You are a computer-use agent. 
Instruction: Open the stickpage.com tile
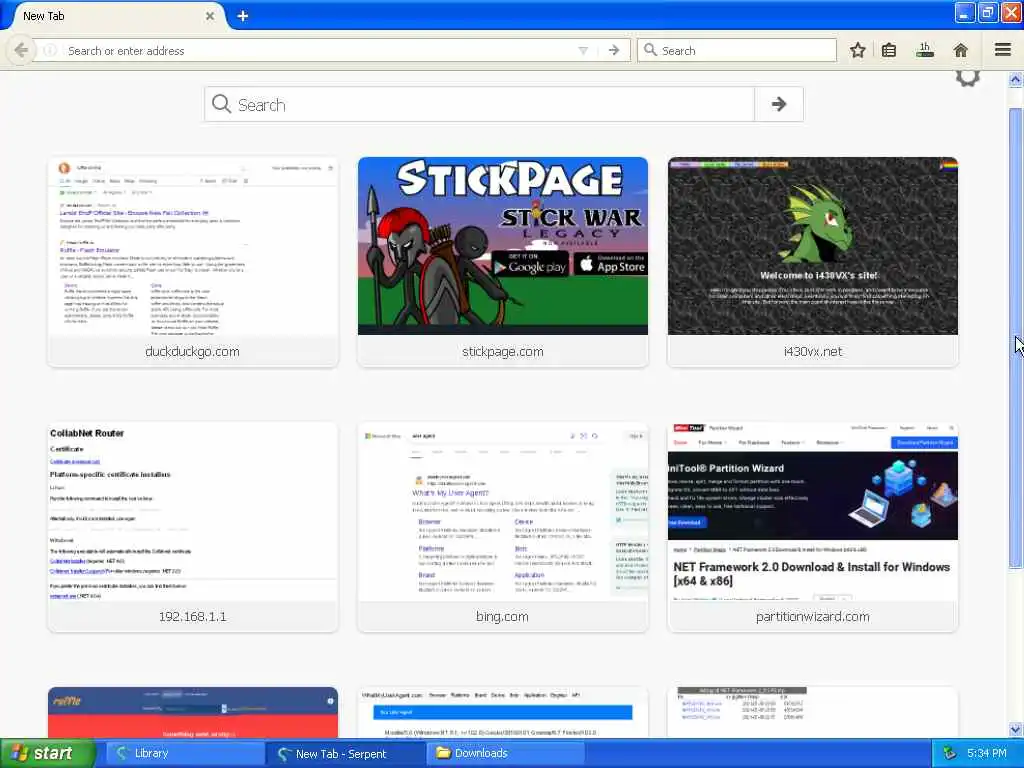pyautogui.click(x=503, y=261)
